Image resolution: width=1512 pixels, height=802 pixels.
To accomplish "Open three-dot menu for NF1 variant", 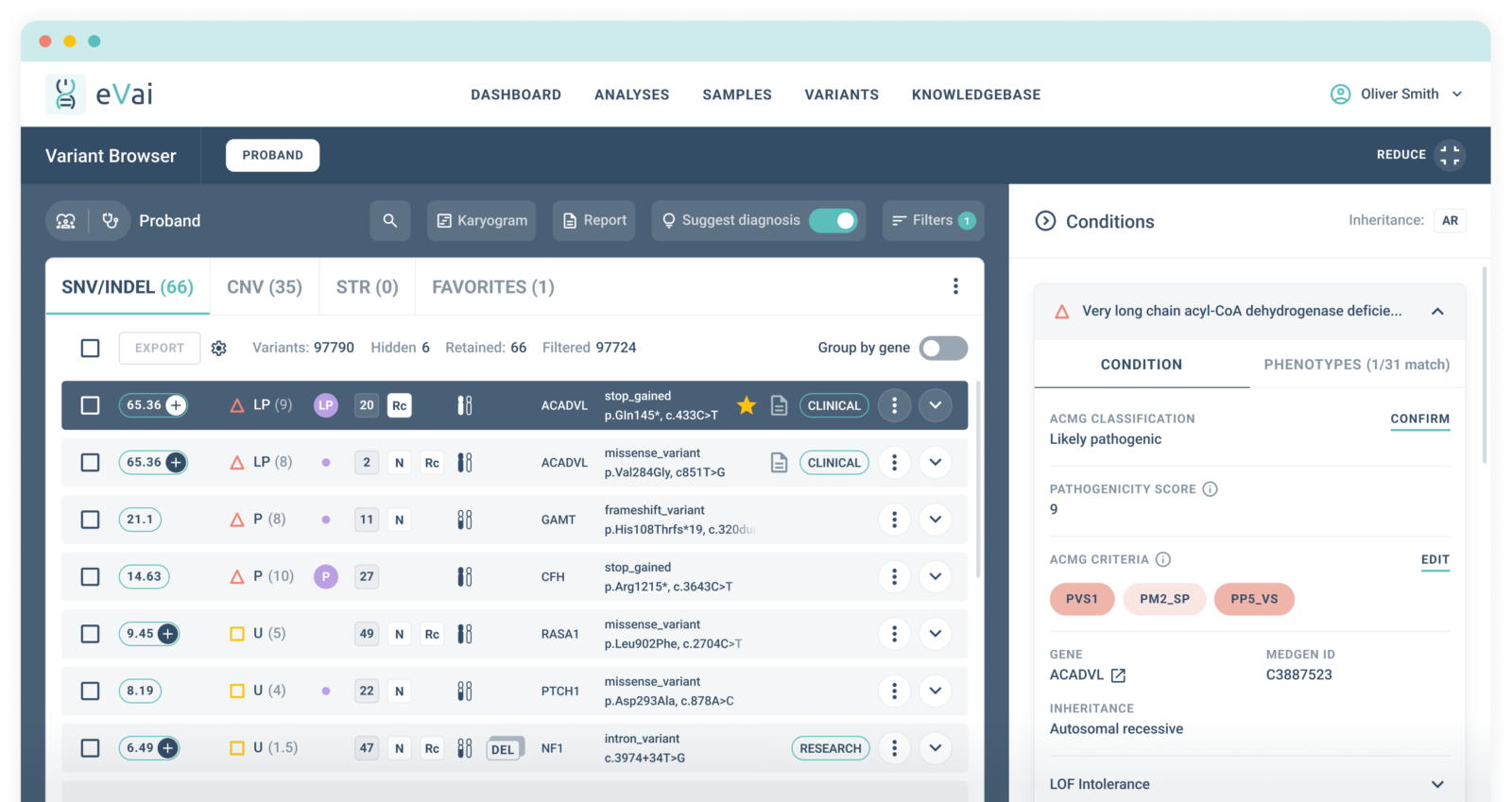I will point(894,748).
